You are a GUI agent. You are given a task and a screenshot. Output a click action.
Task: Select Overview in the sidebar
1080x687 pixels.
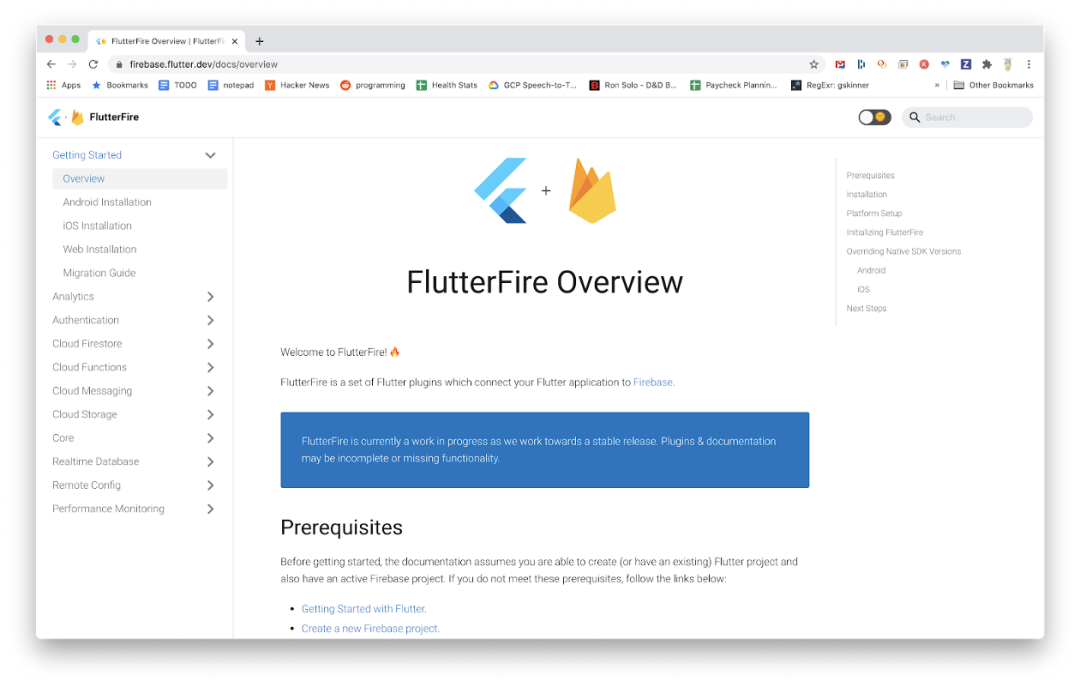click(x=140, y=178)
